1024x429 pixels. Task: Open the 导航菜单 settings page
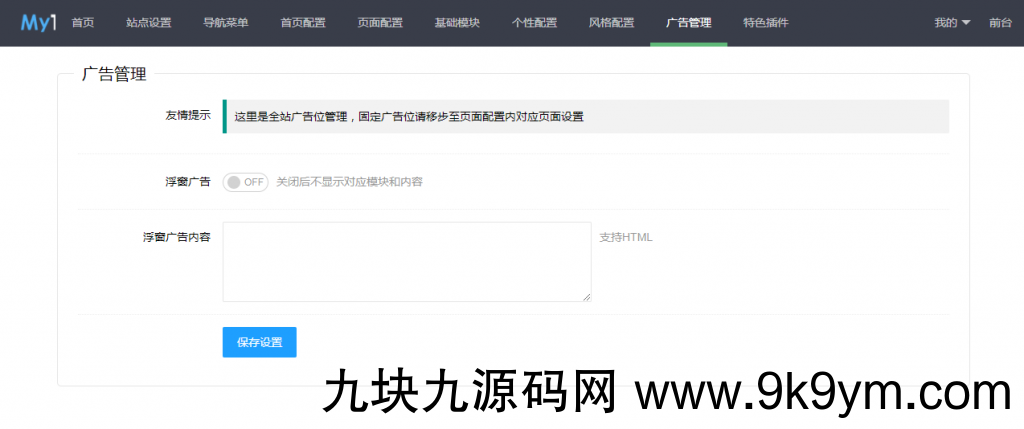(x=226, y=23)
